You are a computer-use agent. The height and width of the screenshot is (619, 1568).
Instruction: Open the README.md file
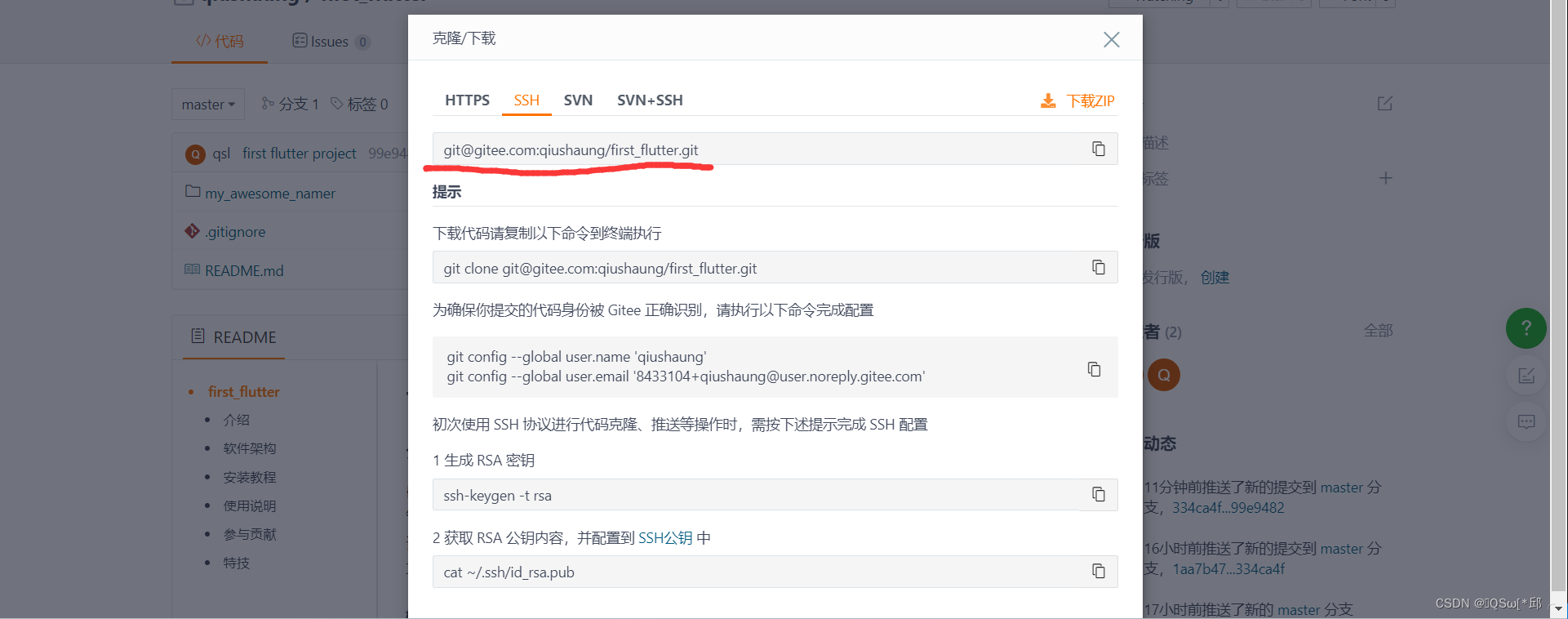tap(244, 270)
